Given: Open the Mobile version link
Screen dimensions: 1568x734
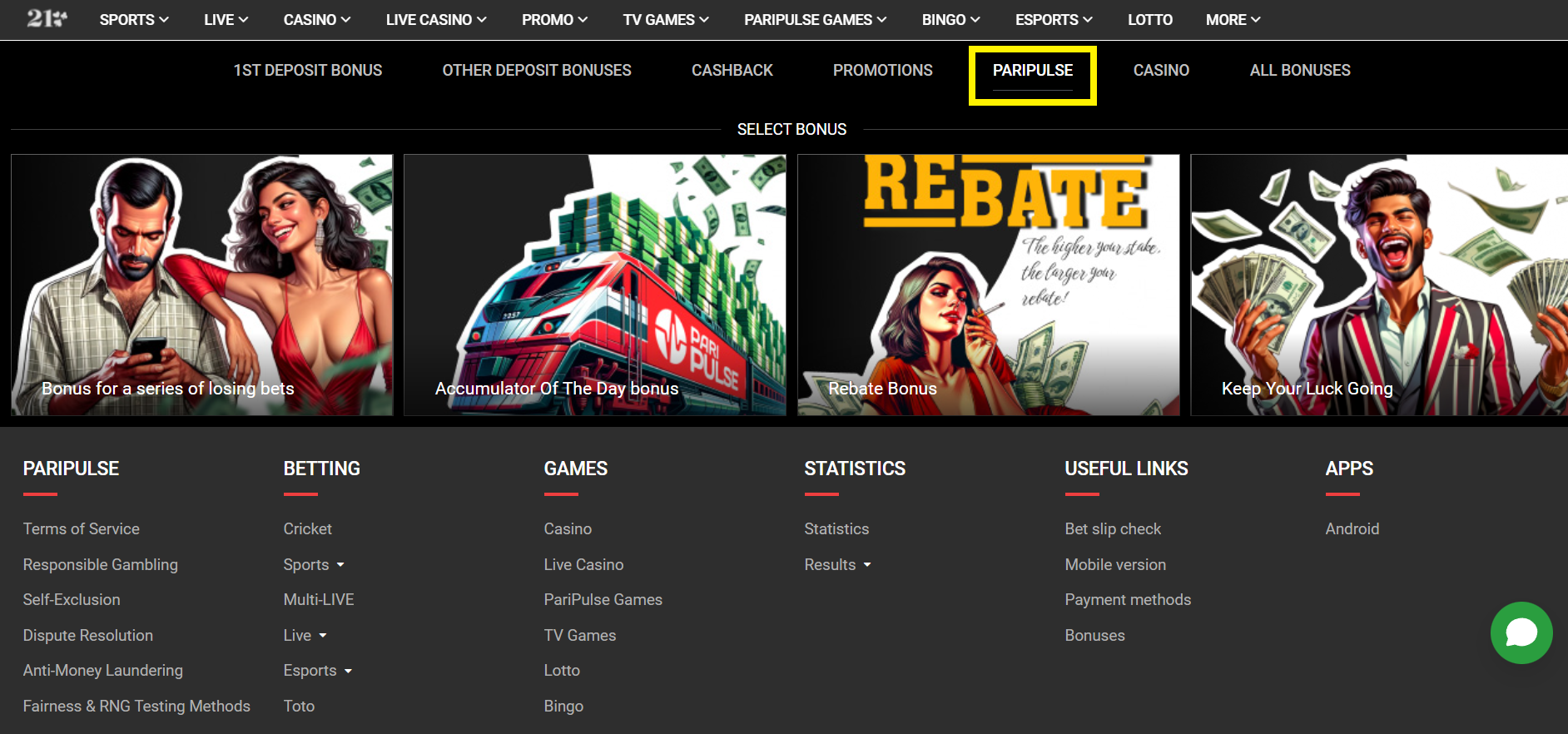Looking at the screenshot, I should (x=1115, y=565).
